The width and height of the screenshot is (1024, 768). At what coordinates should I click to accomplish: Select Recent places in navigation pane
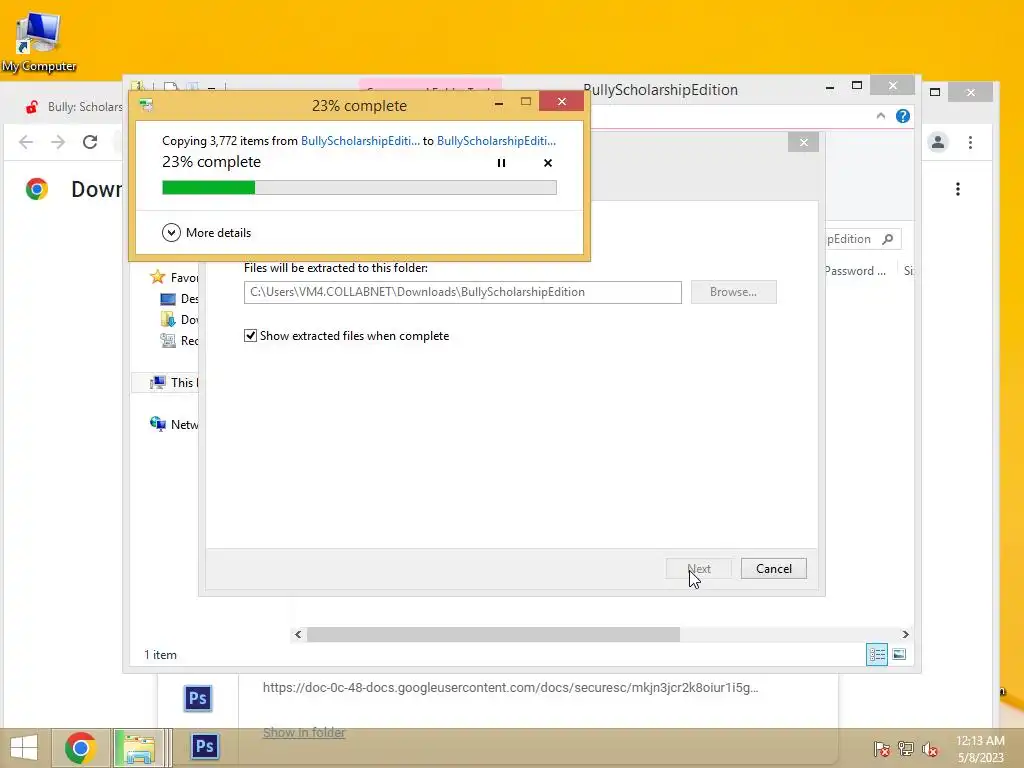179,340
